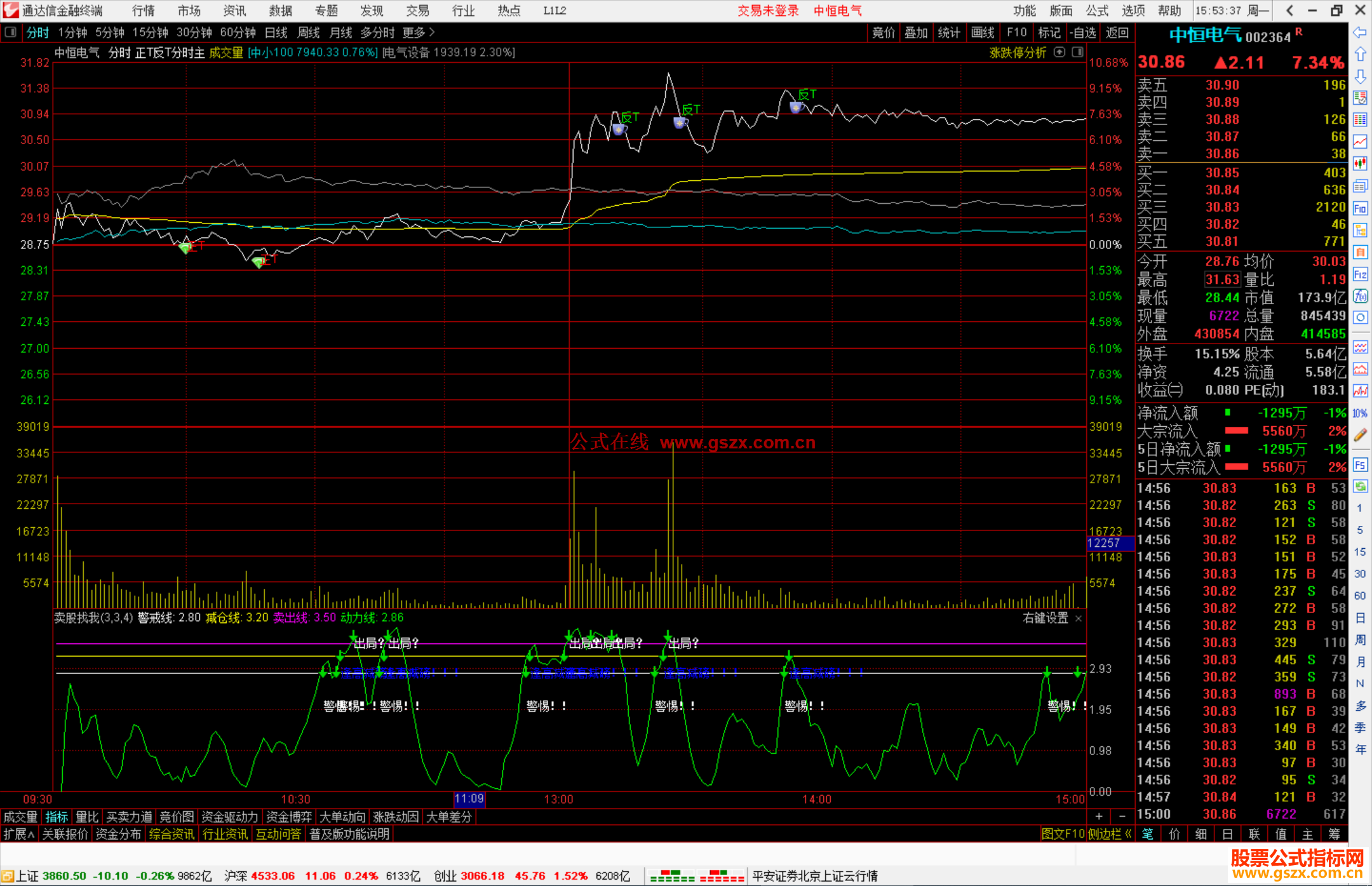
Task: Open the 选项 menu
Action: point(1133,10)
